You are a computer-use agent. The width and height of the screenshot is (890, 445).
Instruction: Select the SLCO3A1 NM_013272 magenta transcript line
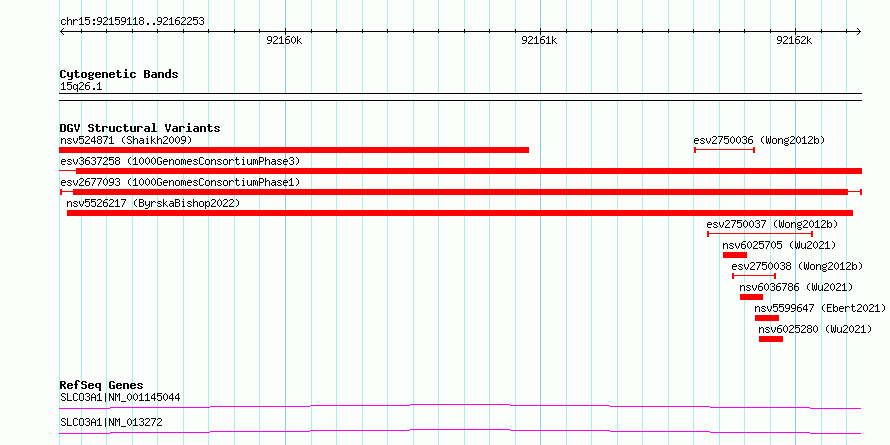460,431
